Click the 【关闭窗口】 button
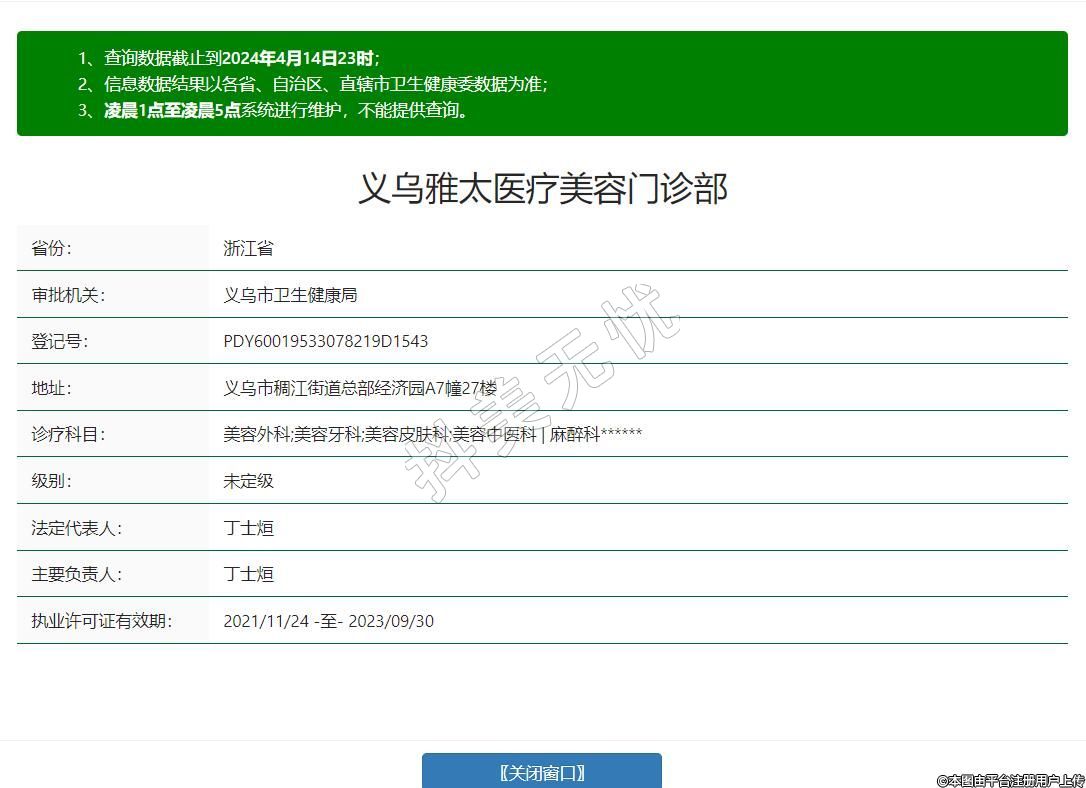 541,772
